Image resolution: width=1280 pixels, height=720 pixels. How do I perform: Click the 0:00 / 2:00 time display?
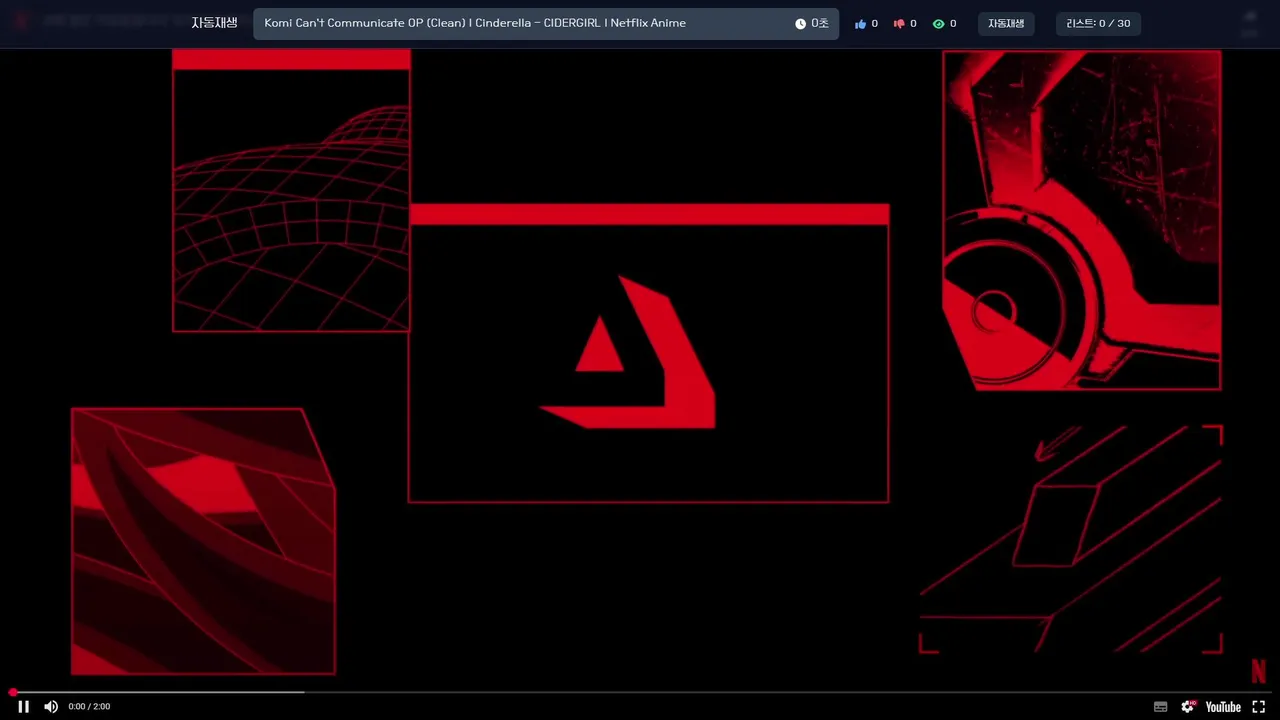(x=89, y=707)
